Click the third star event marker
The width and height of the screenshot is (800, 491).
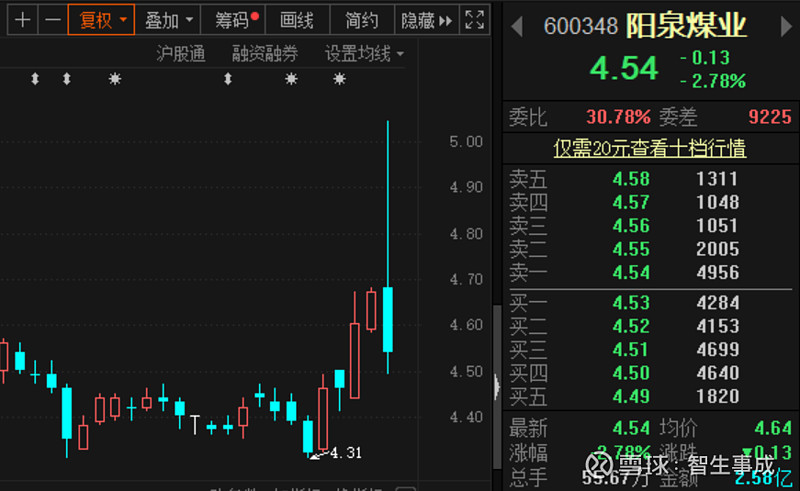tap(339, 79)
